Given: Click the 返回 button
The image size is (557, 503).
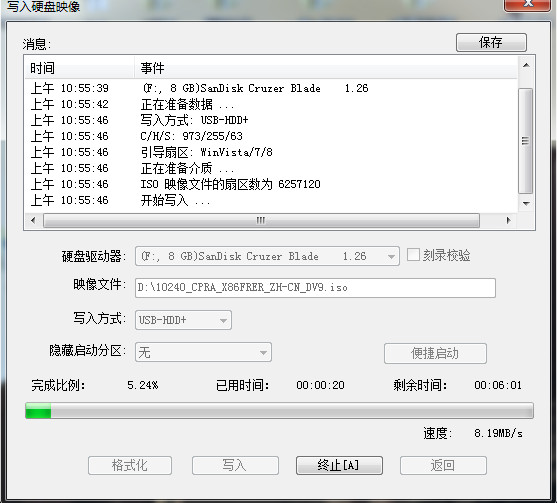Looking at the screenshot, I should coord(443,465).
